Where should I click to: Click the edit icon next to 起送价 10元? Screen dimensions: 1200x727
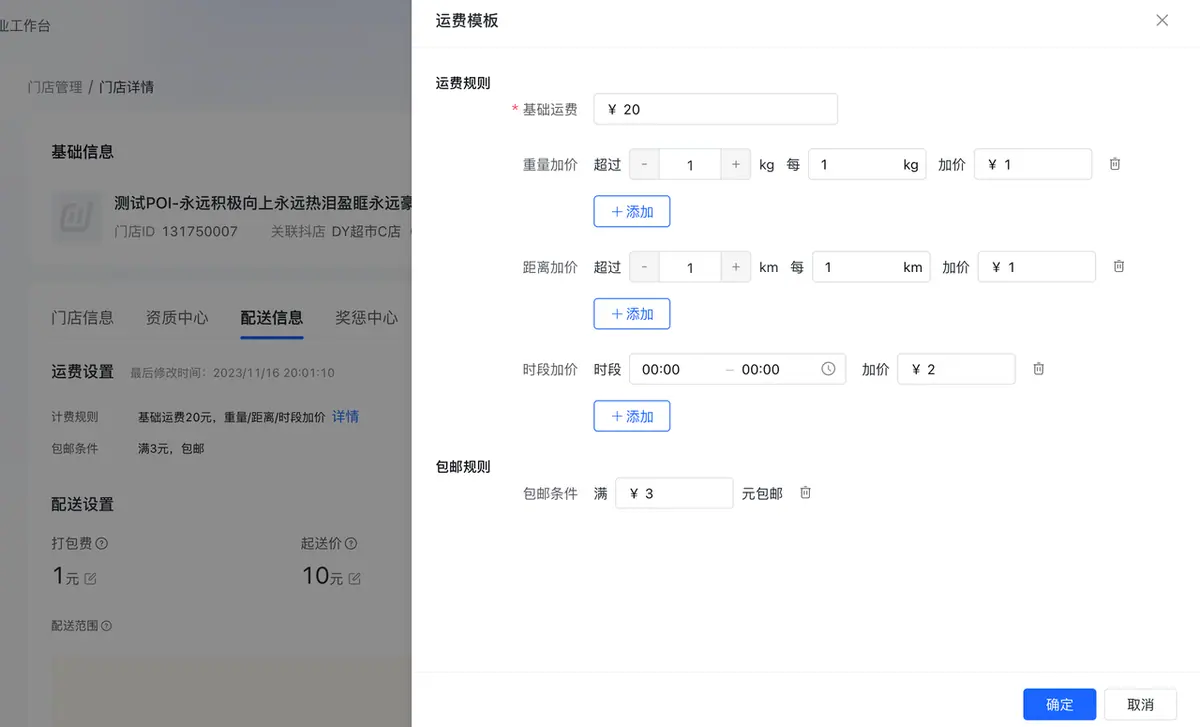click(354, 579)
